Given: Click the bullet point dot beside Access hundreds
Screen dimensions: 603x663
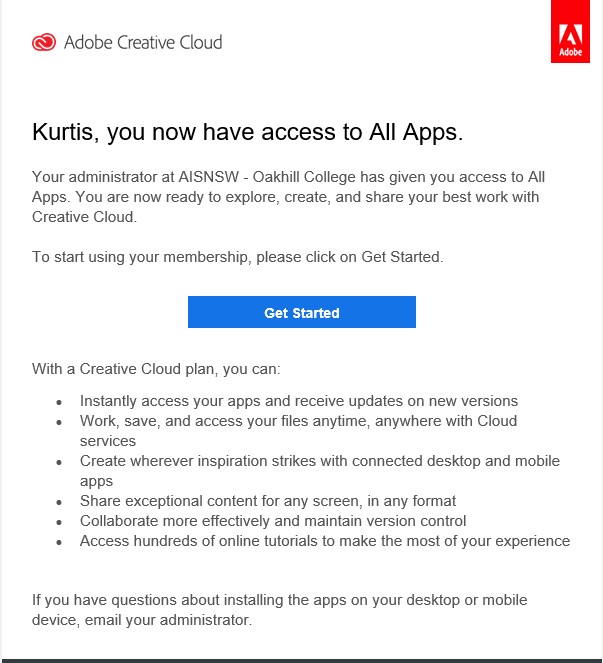Looking at the screenshot, I should (59, 542).
